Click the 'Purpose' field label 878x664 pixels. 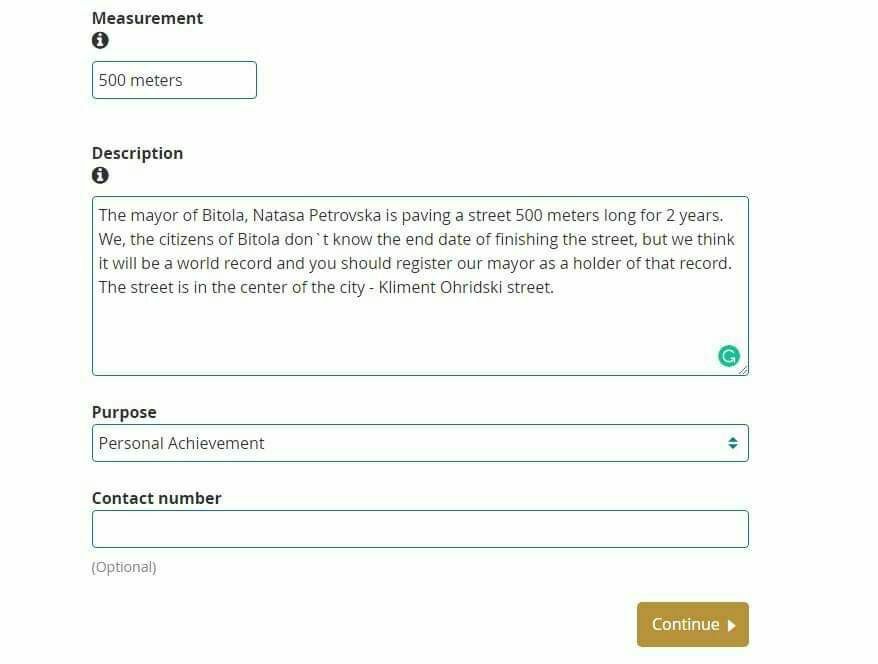124,413
